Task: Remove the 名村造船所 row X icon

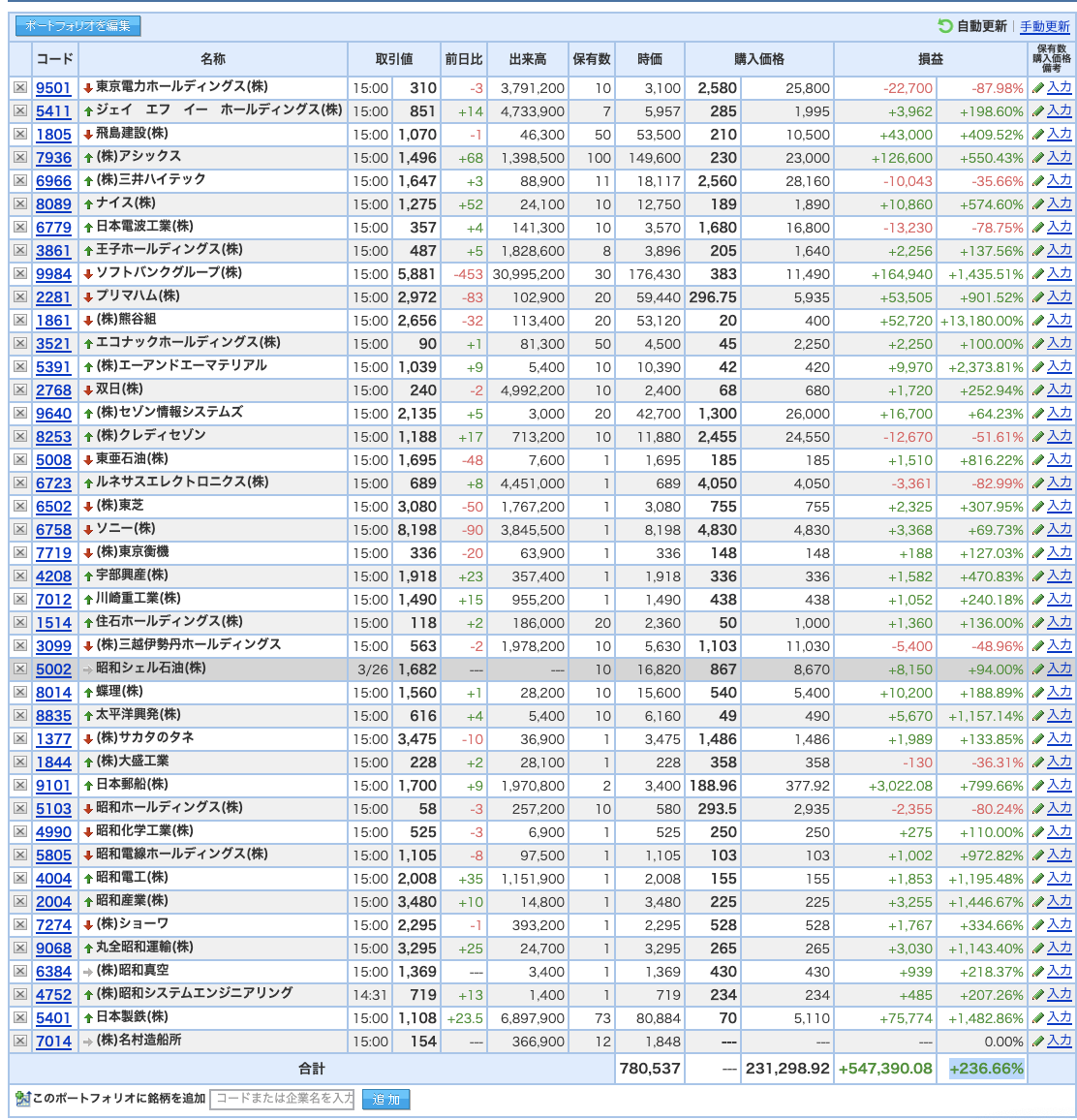Action: [20, 1042]
